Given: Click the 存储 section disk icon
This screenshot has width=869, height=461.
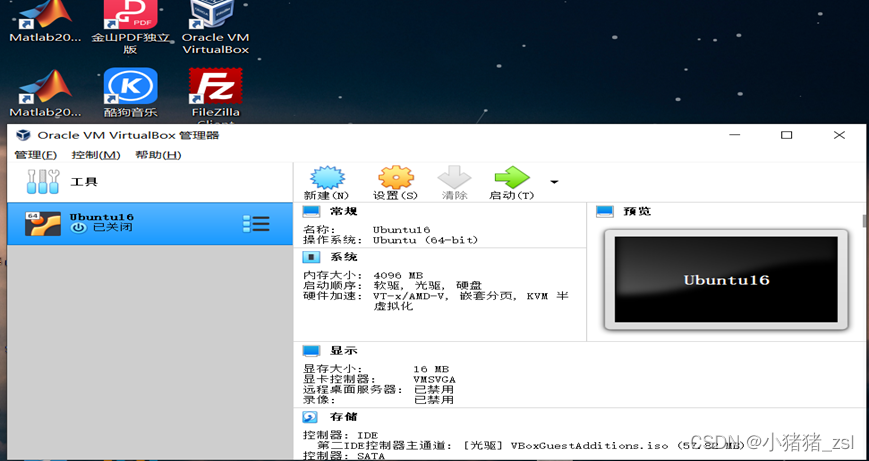Looking at the screenshot, I should pyautogui.click(x=310, y=417).
